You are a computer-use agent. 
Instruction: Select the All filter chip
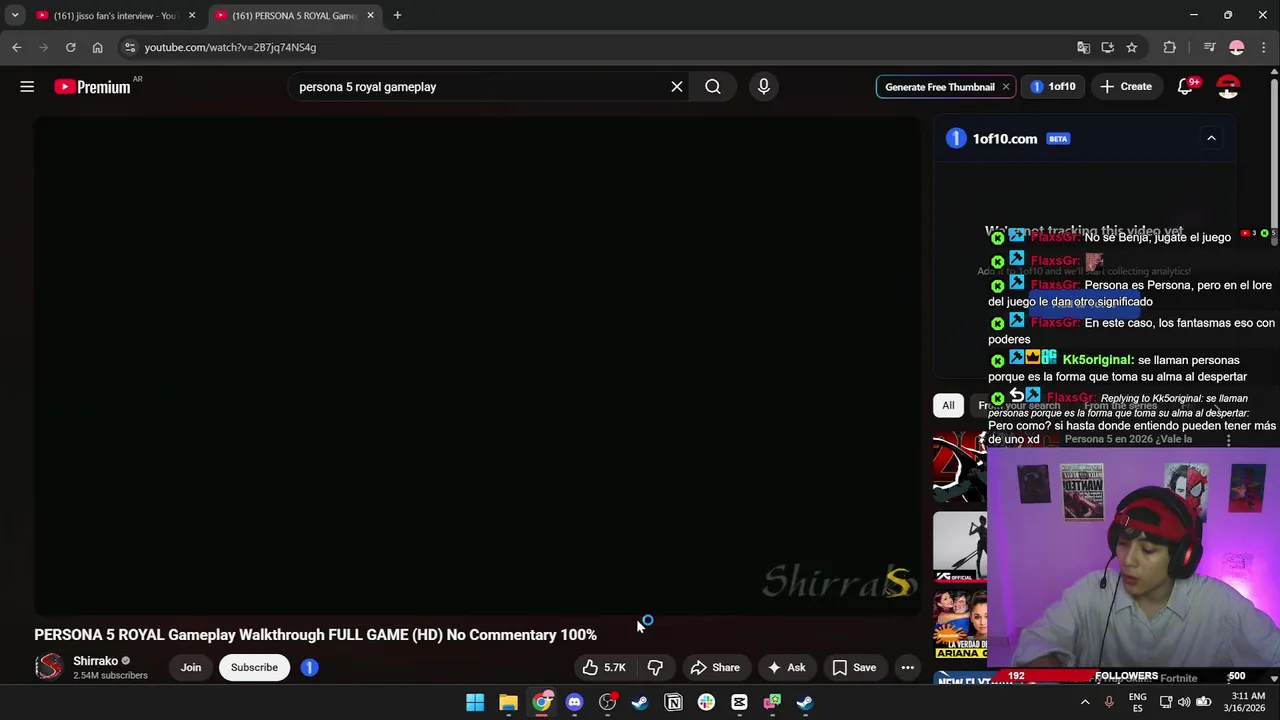point(948,405)
